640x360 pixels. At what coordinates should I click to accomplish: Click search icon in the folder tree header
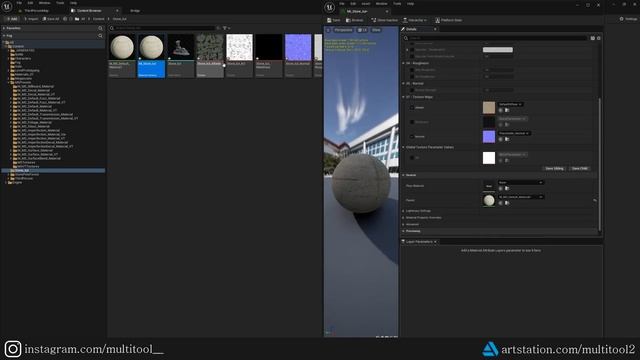coord(100,36)
